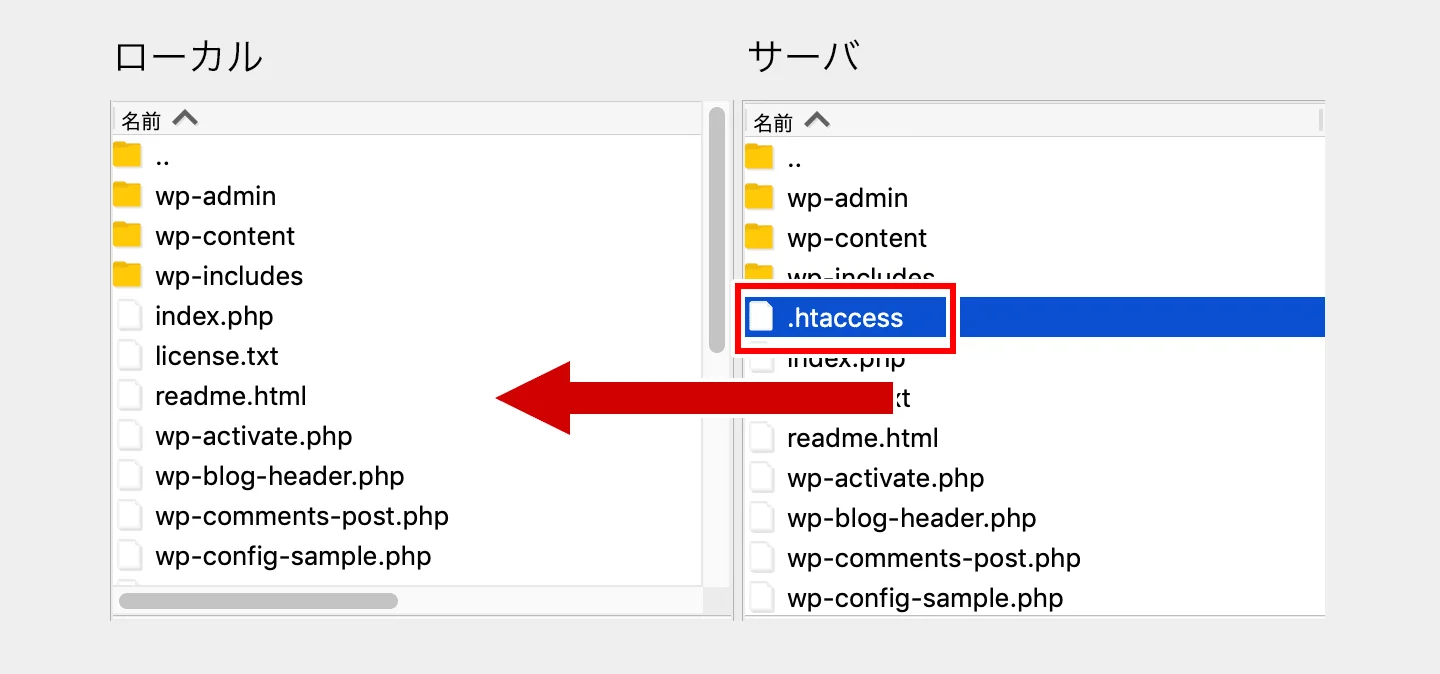Click the server wp-config-sample.php file icon

click(762, 598)
